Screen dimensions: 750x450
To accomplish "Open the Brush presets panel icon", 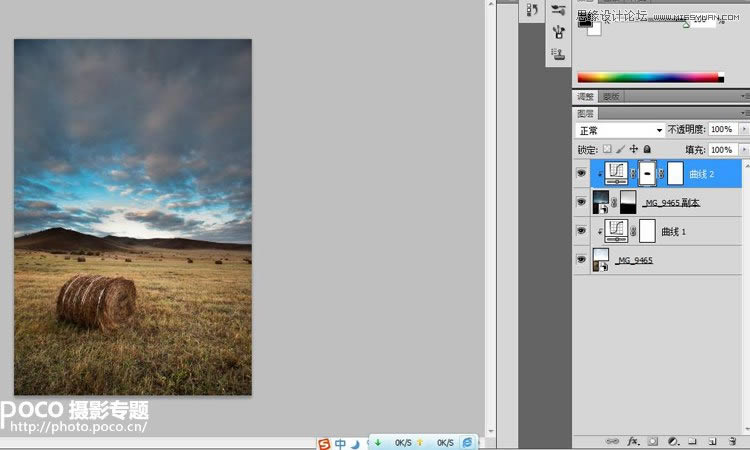I will coord(558,10).
